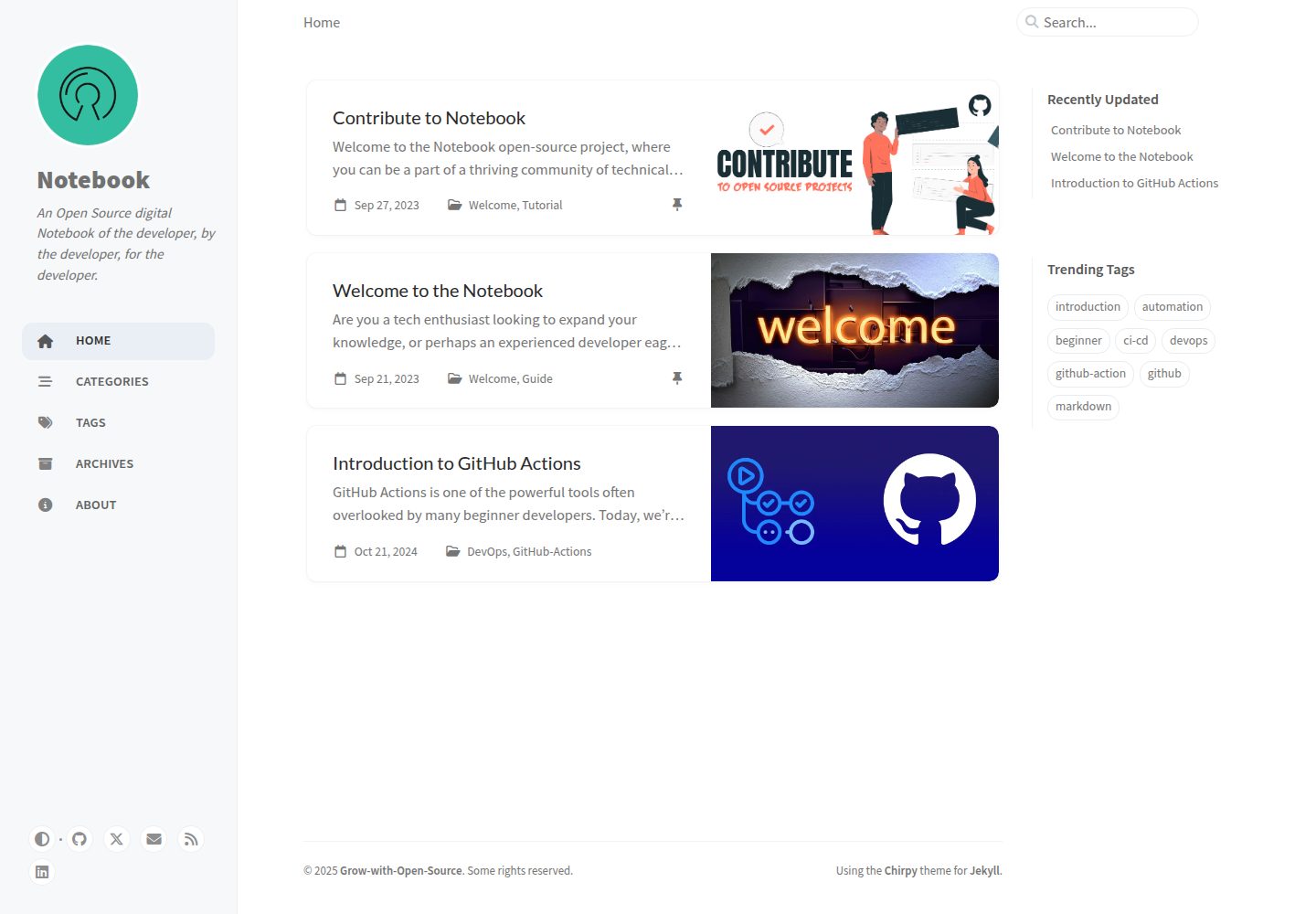
Task: Click the Grow-with-Open-Source footer link
Action: click(401, 871)
